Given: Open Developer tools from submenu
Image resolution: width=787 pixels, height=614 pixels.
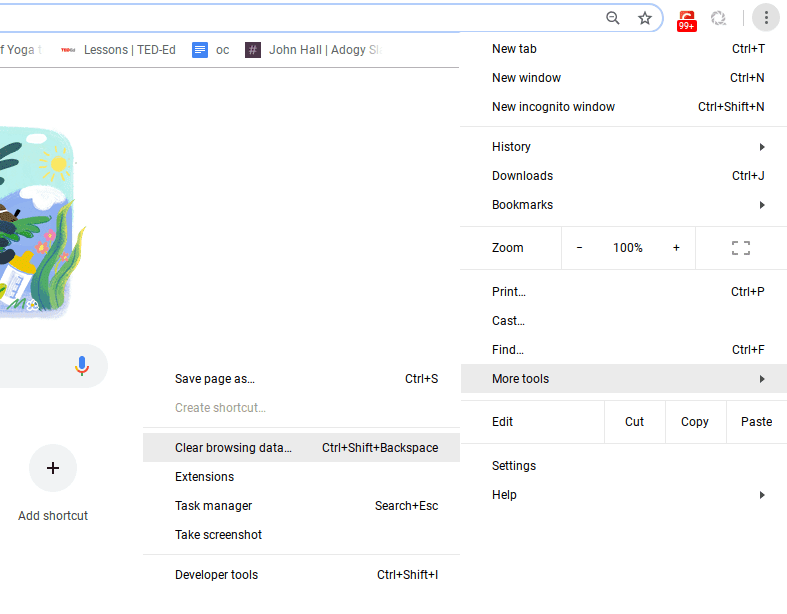Looking at the screenshot, I should [x=301, y=575].
